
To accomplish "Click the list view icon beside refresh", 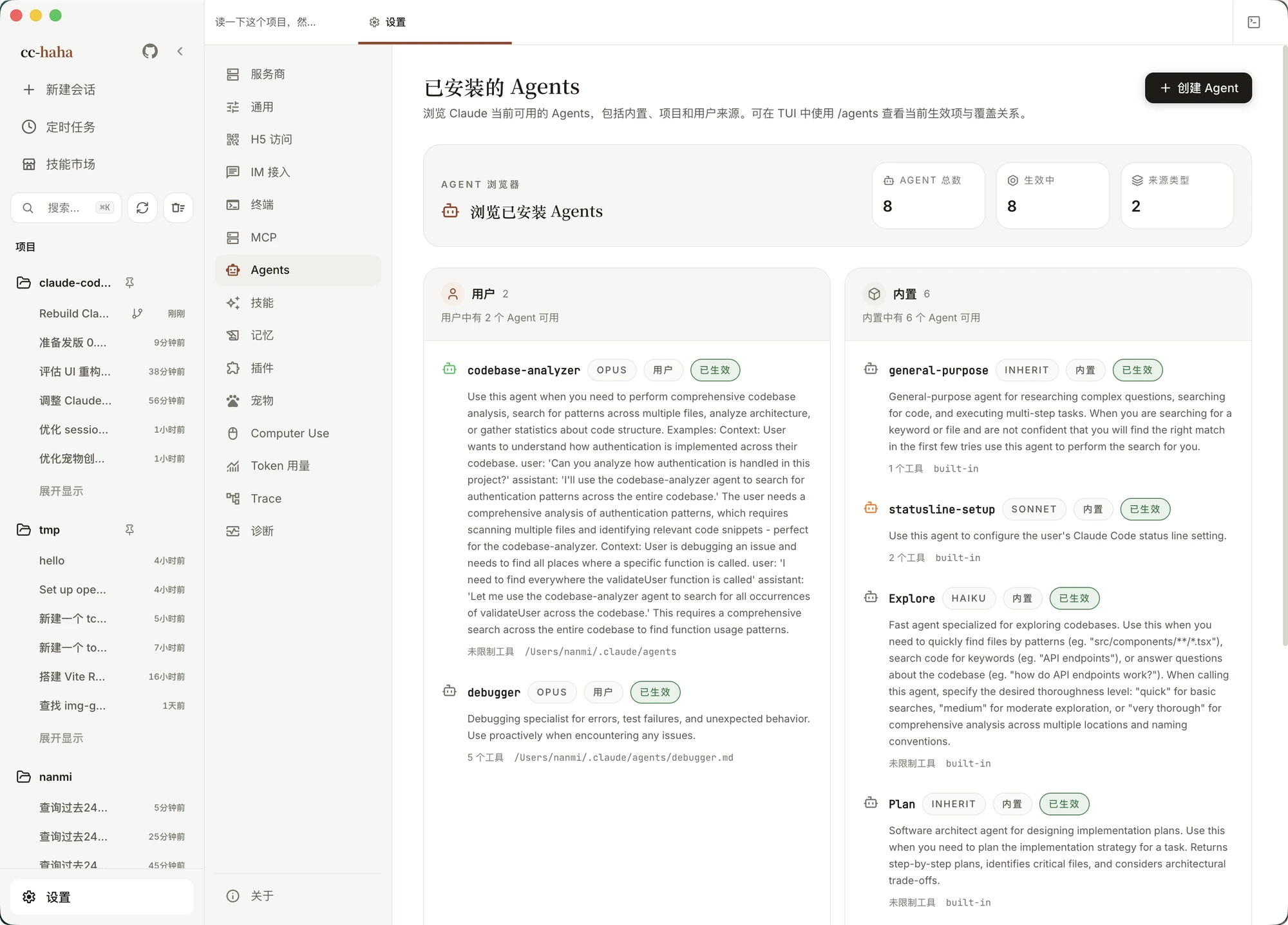I will tap(178, 207).
